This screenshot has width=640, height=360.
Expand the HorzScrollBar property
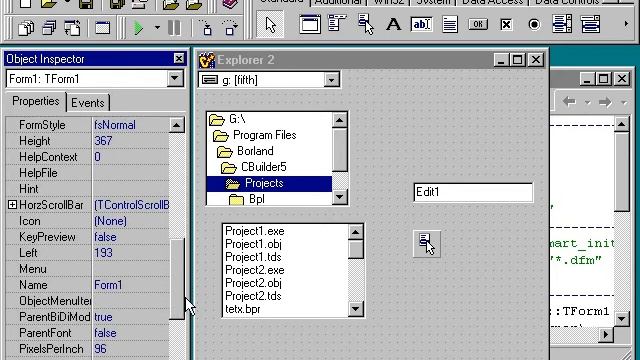pos(12,205)
